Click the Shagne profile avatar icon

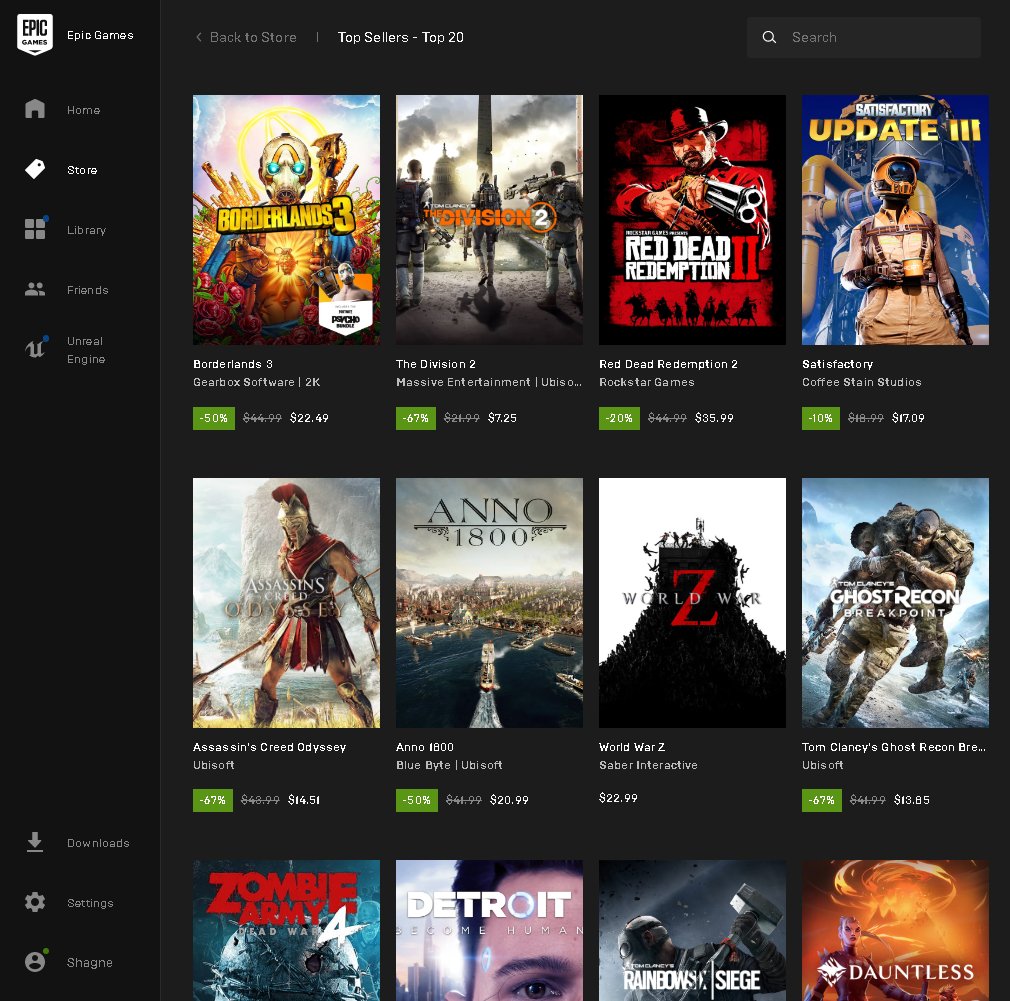[35, 961]
